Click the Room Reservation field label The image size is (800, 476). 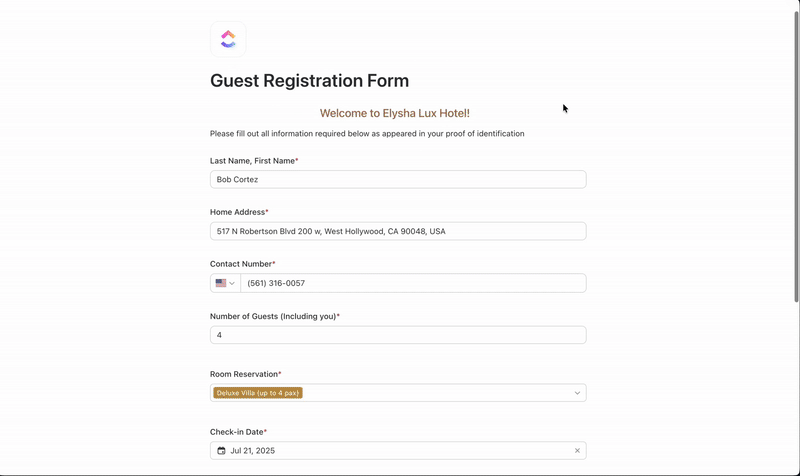(x=243, y=374)
